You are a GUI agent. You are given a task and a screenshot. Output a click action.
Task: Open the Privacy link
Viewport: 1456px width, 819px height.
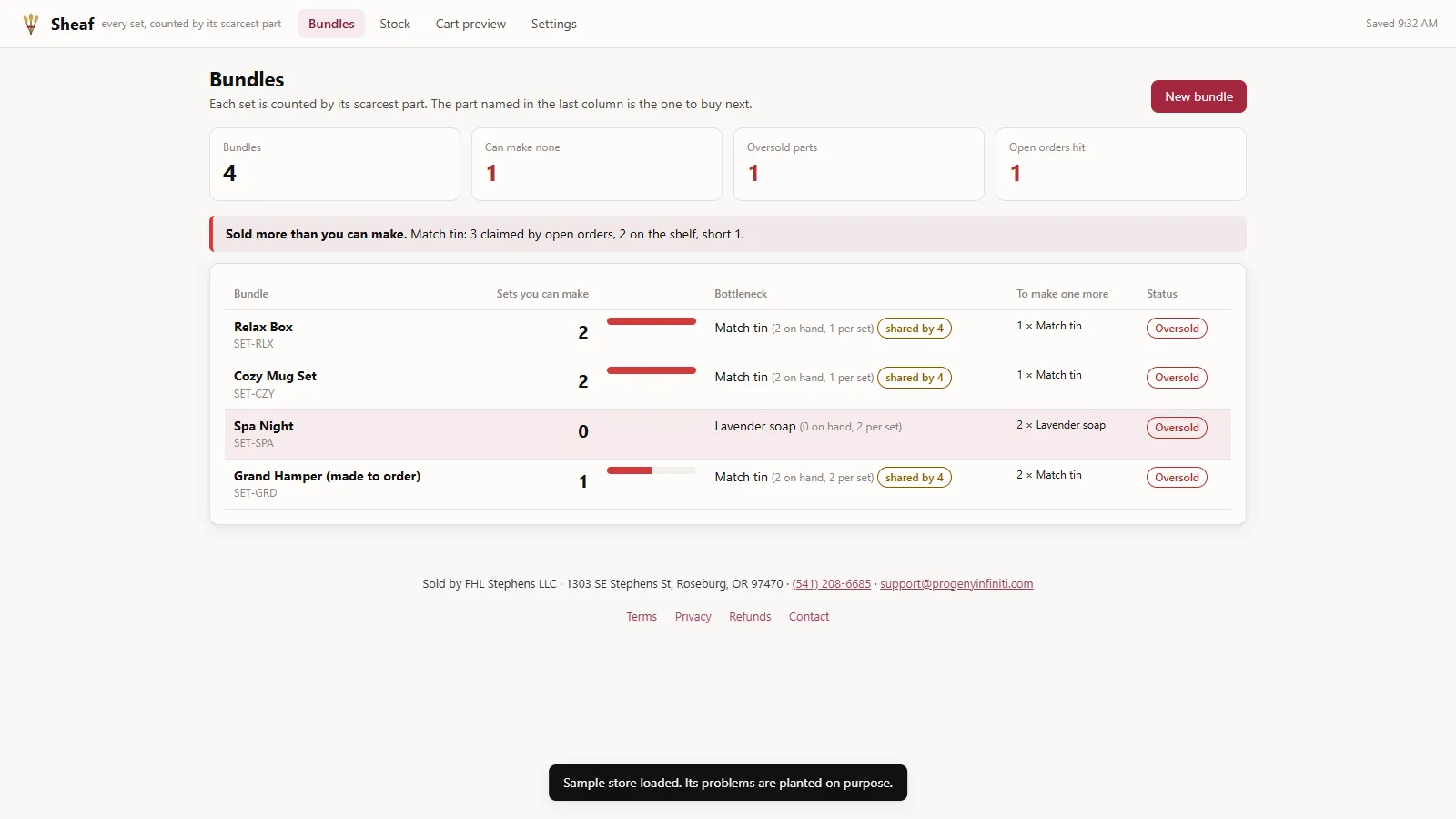click(x=693, y=617)
